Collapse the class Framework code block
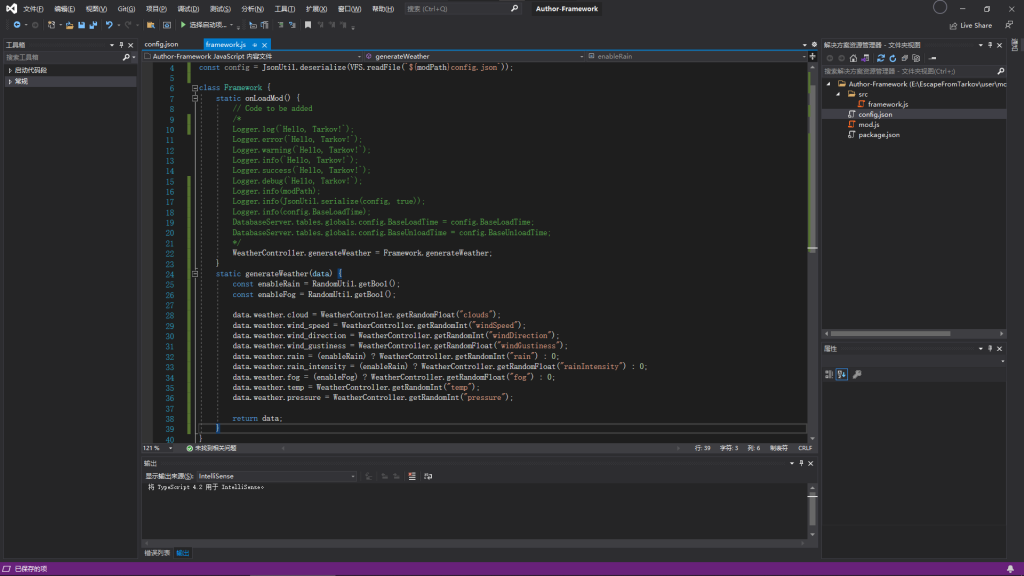 pos(195,88)
